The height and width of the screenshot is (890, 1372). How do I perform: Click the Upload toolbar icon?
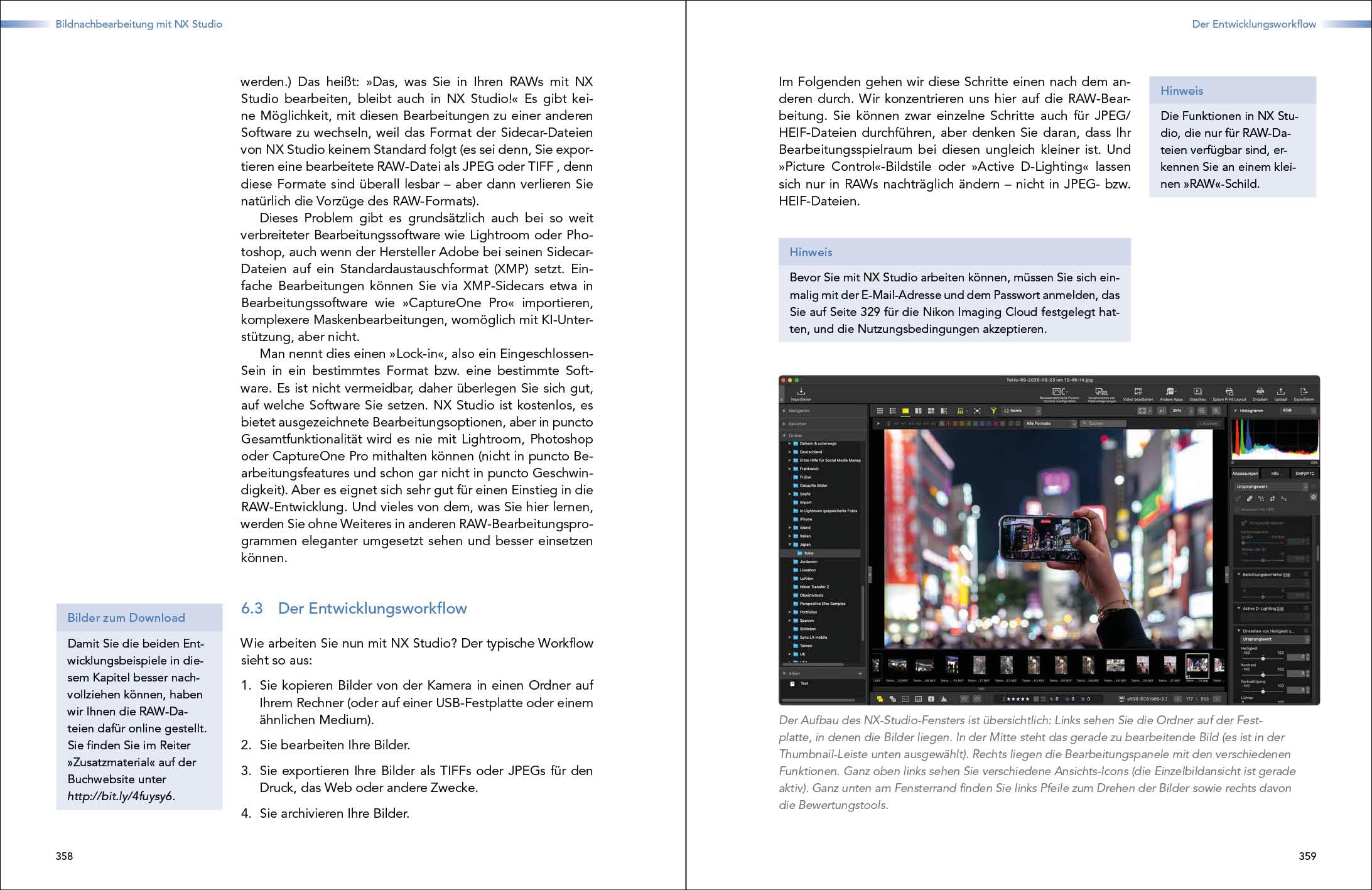[1281, 391]
